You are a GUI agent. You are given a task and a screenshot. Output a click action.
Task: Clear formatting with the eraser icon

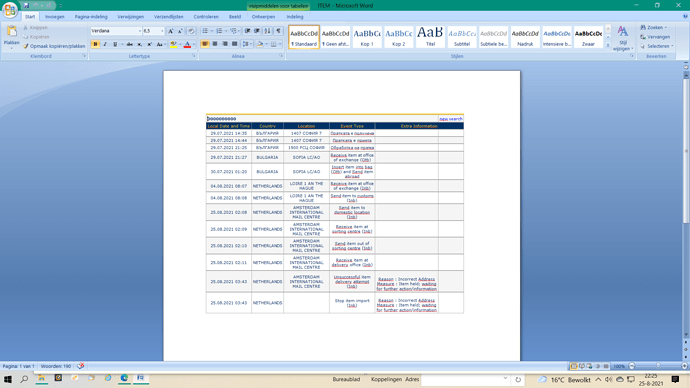click(191, 31)
